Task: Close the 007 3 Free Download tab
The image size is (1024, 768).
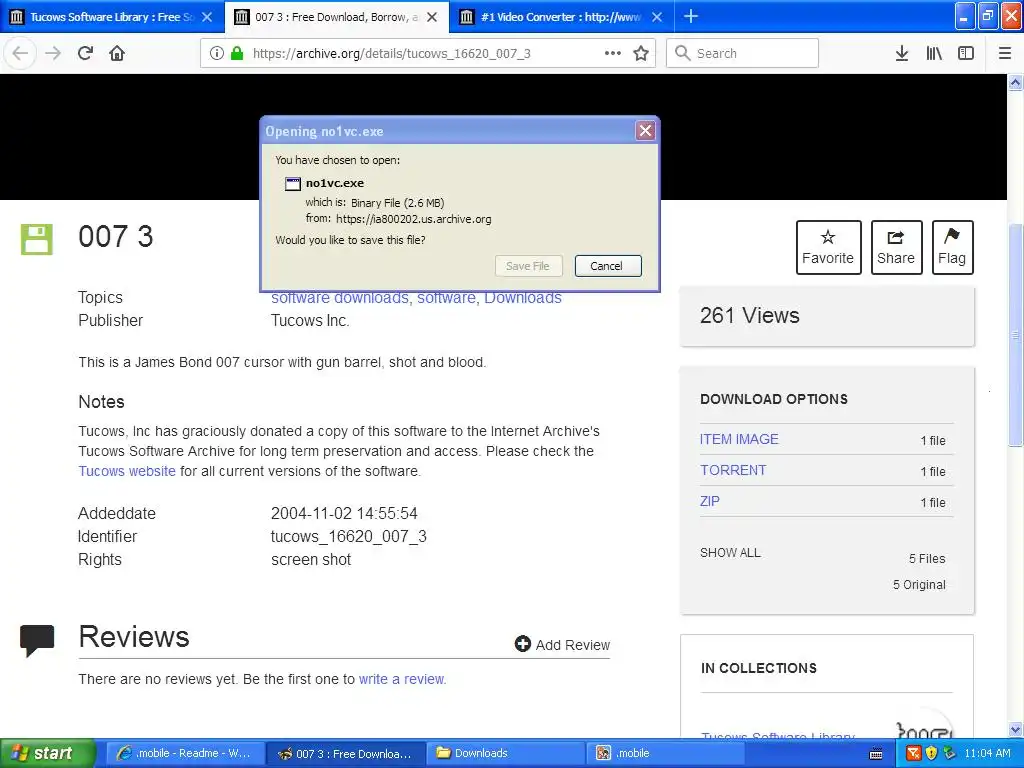Action: 432,17
